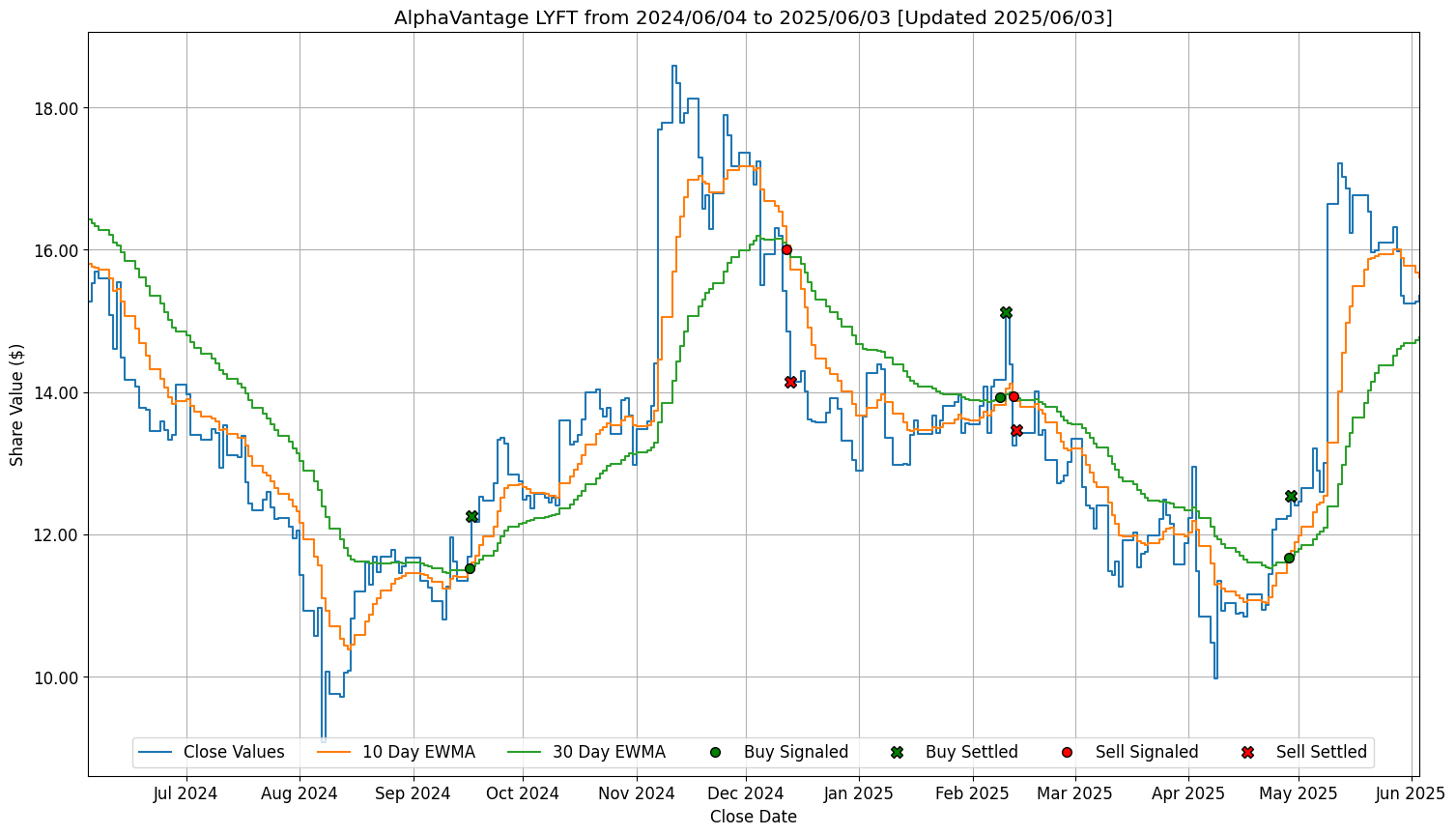
Task: Click the '12.00' y-axis tick label
Action: click(x=57, y=535)
